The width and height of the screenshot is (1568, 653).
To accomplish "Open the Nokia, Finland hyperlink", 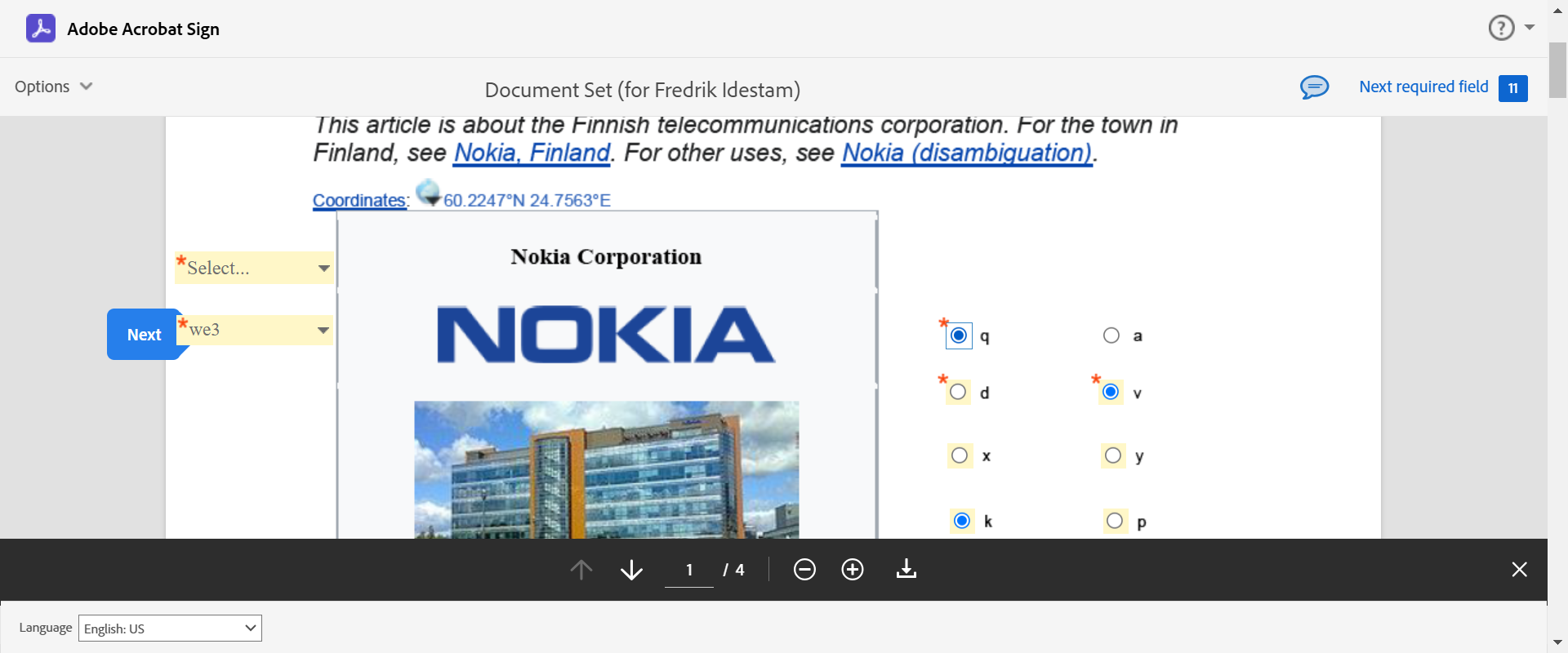I will [532, 153].
